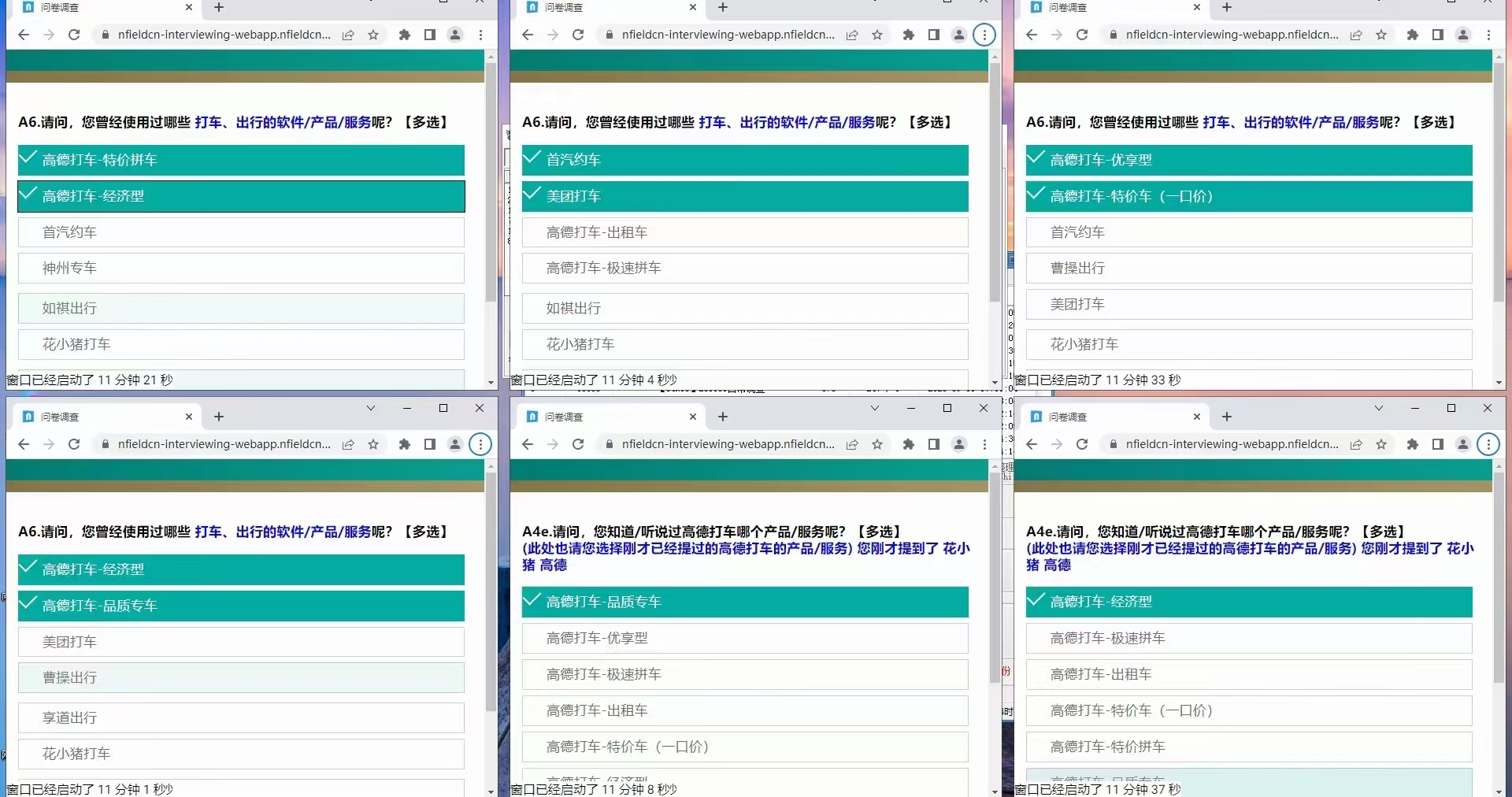Bookmark page with star in top-right window

(1381, 35)
